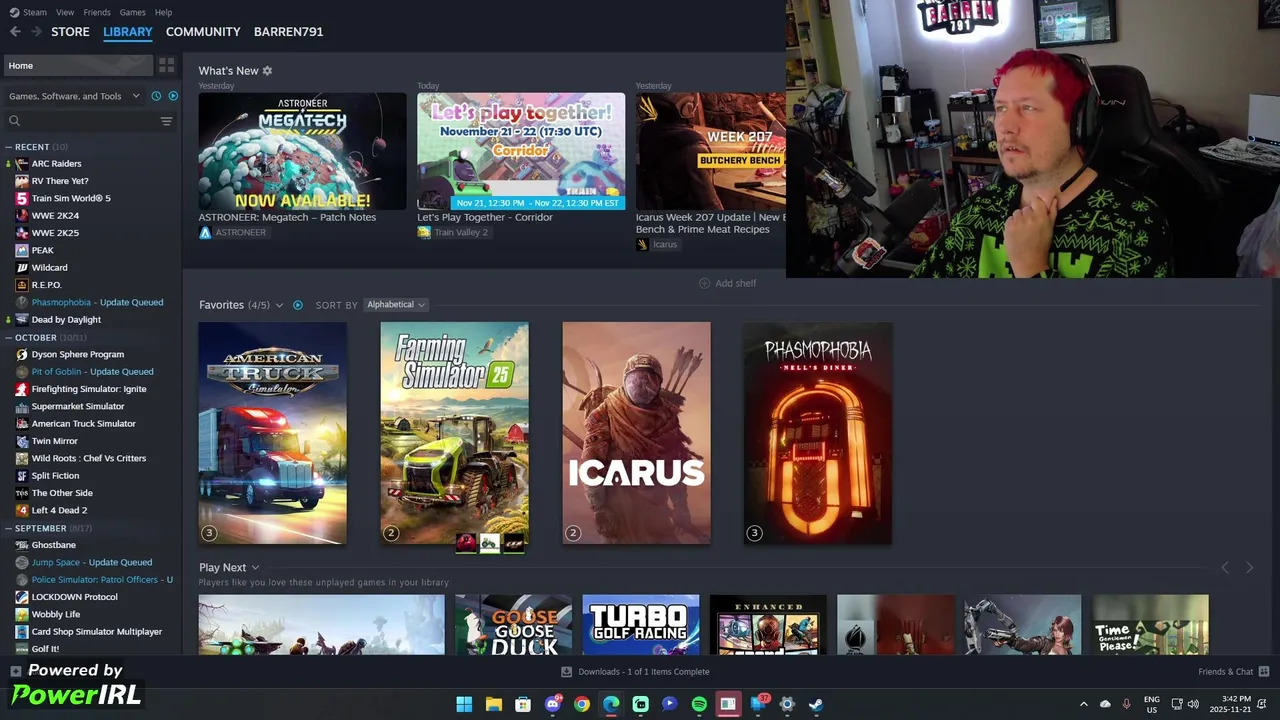Mute the microphone in system tray
1280x720 pixels.
pyautogui.click(x=1126, y=704)
